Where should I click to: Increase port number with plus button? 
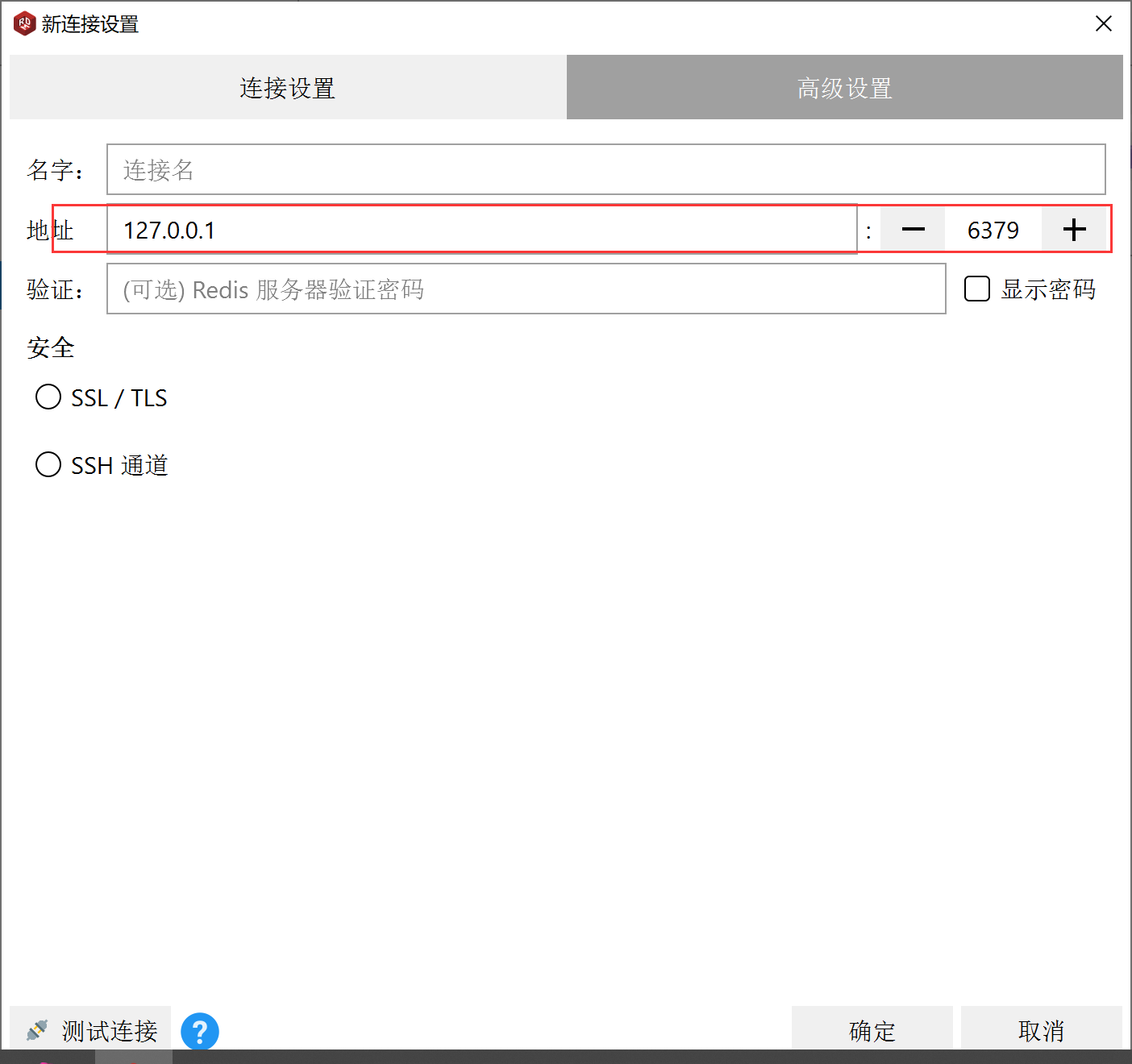point(1074,230)
